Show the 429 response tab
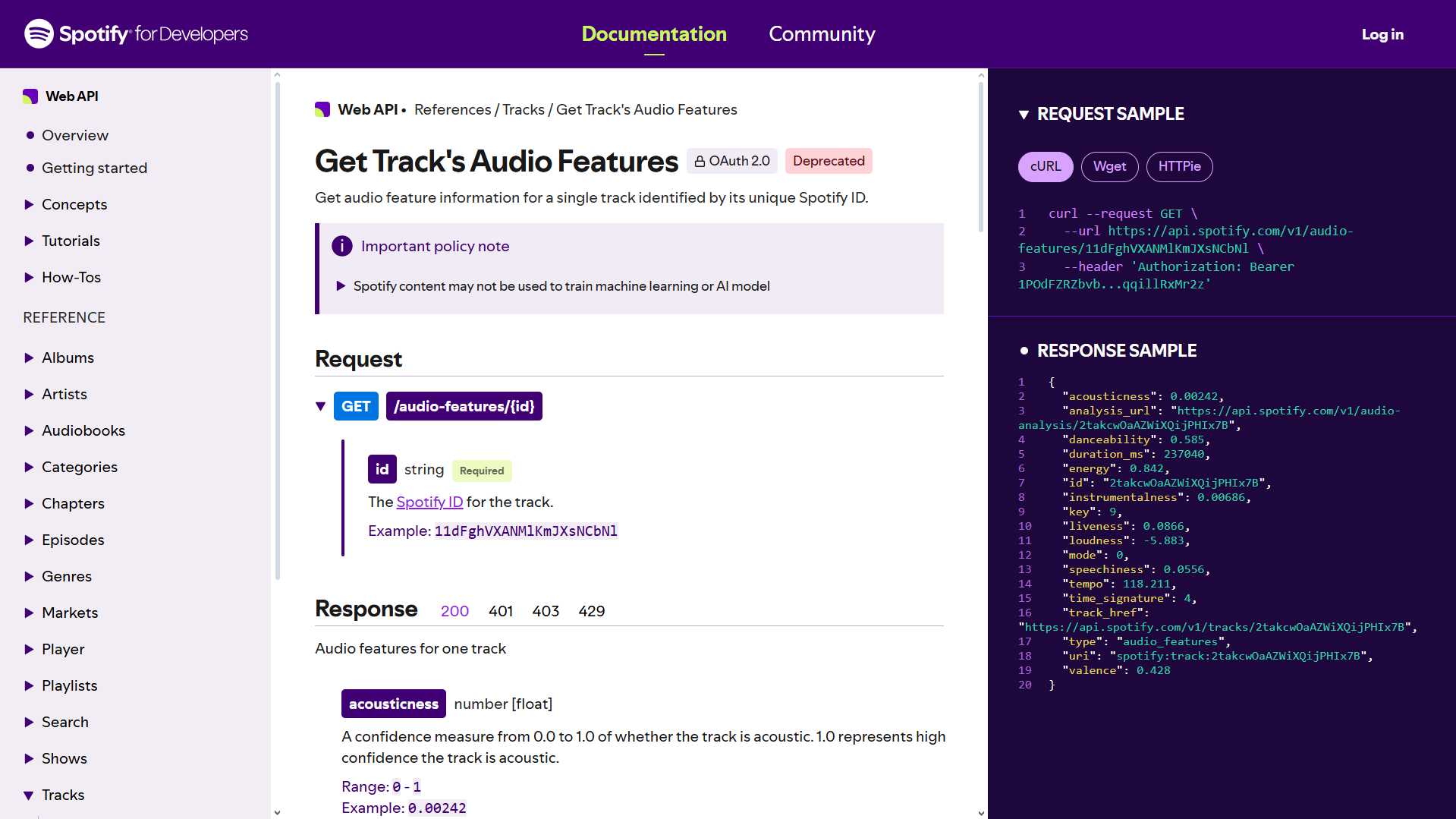 point(592,611)
